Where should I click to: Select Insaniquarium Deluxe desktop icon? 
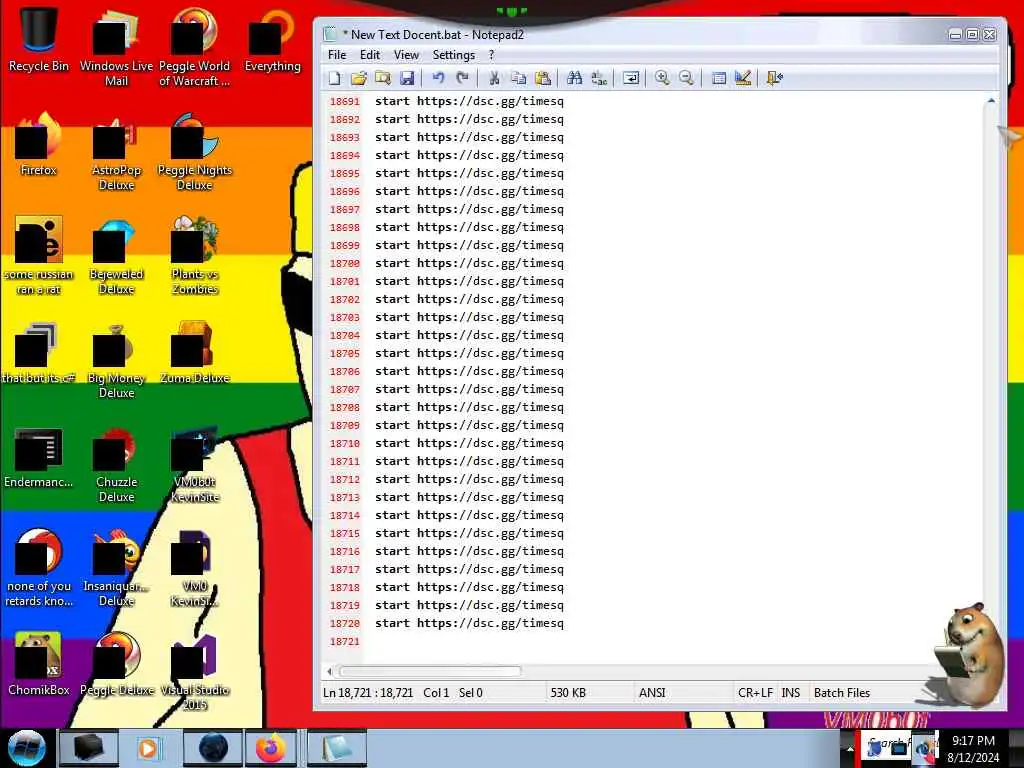coord(116,567)
